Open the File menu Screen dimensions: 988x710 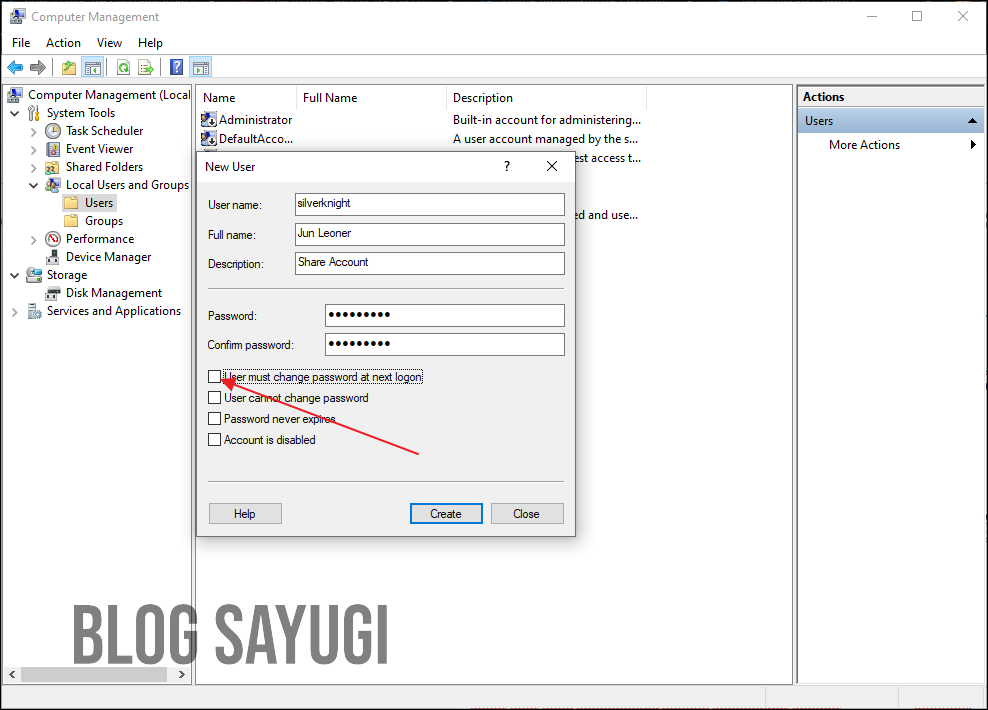click(21, 43)
